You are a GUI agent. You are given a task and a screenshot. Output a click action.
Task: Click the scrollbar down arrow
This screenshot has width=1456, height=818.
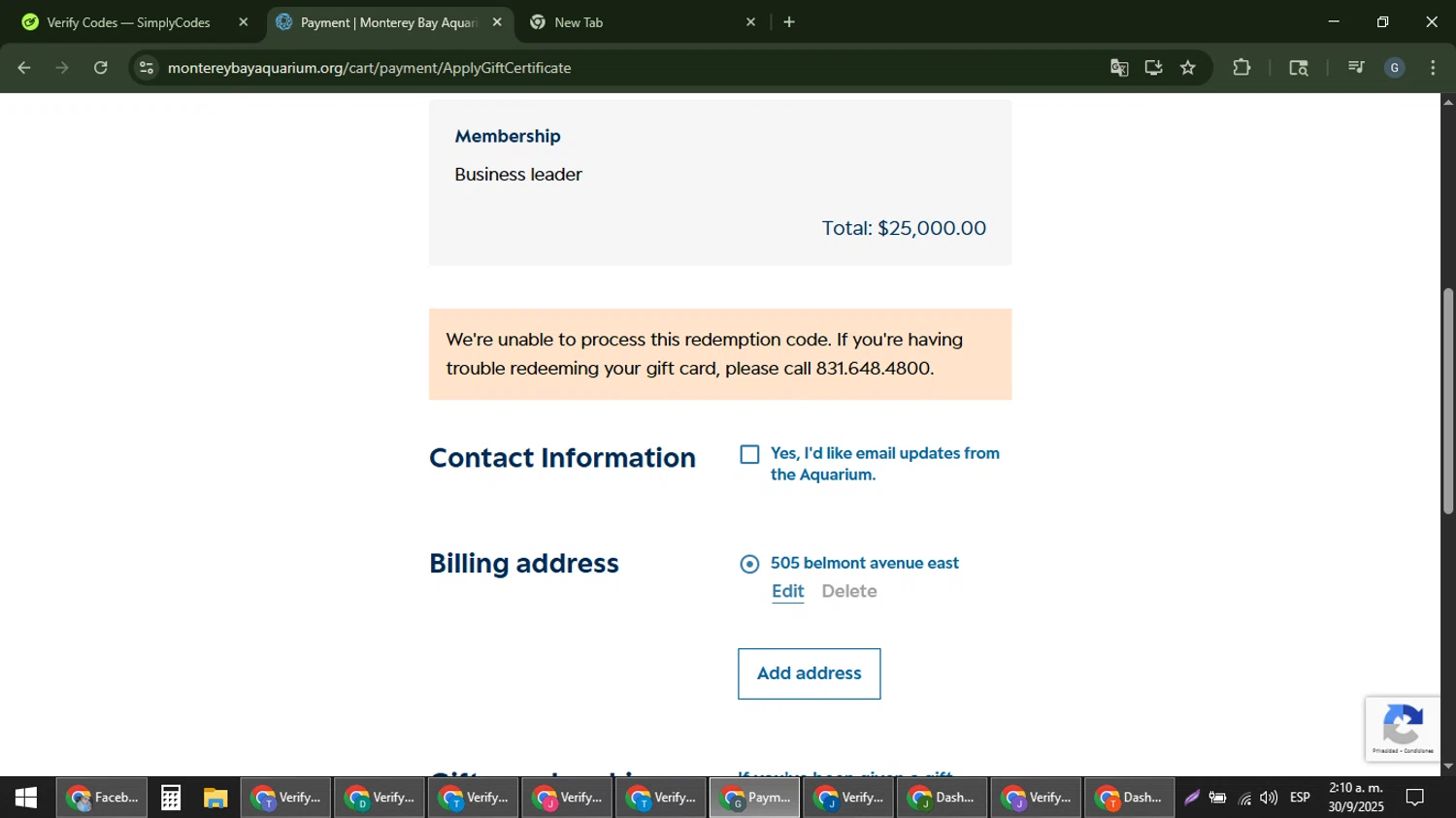point(1448,767)
